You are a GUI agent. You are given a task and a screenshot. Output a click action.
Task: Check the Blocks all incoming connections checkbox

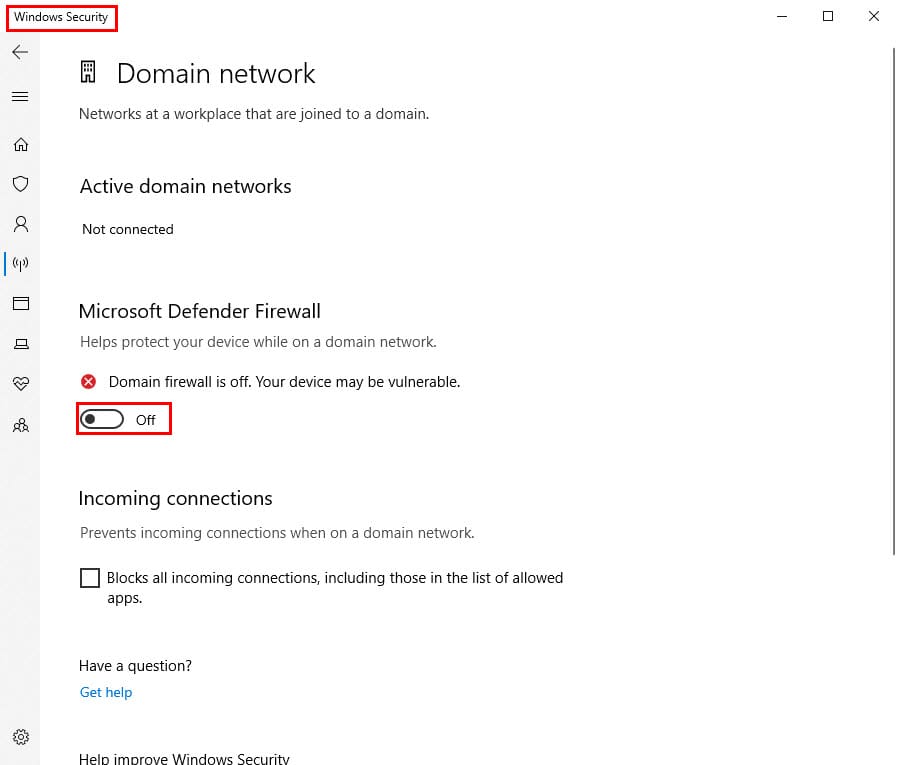90,578
